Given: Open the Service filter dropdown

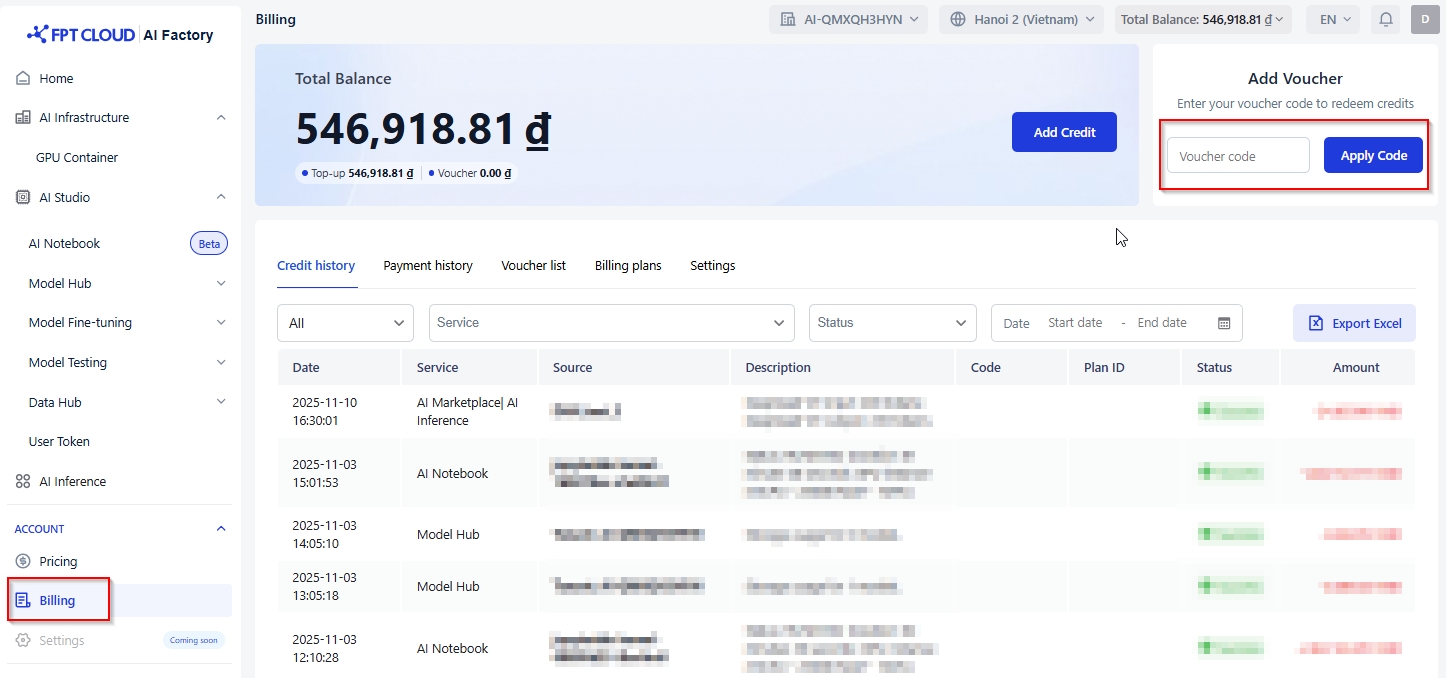Looking at the screenshot, I should click(611, 323).
